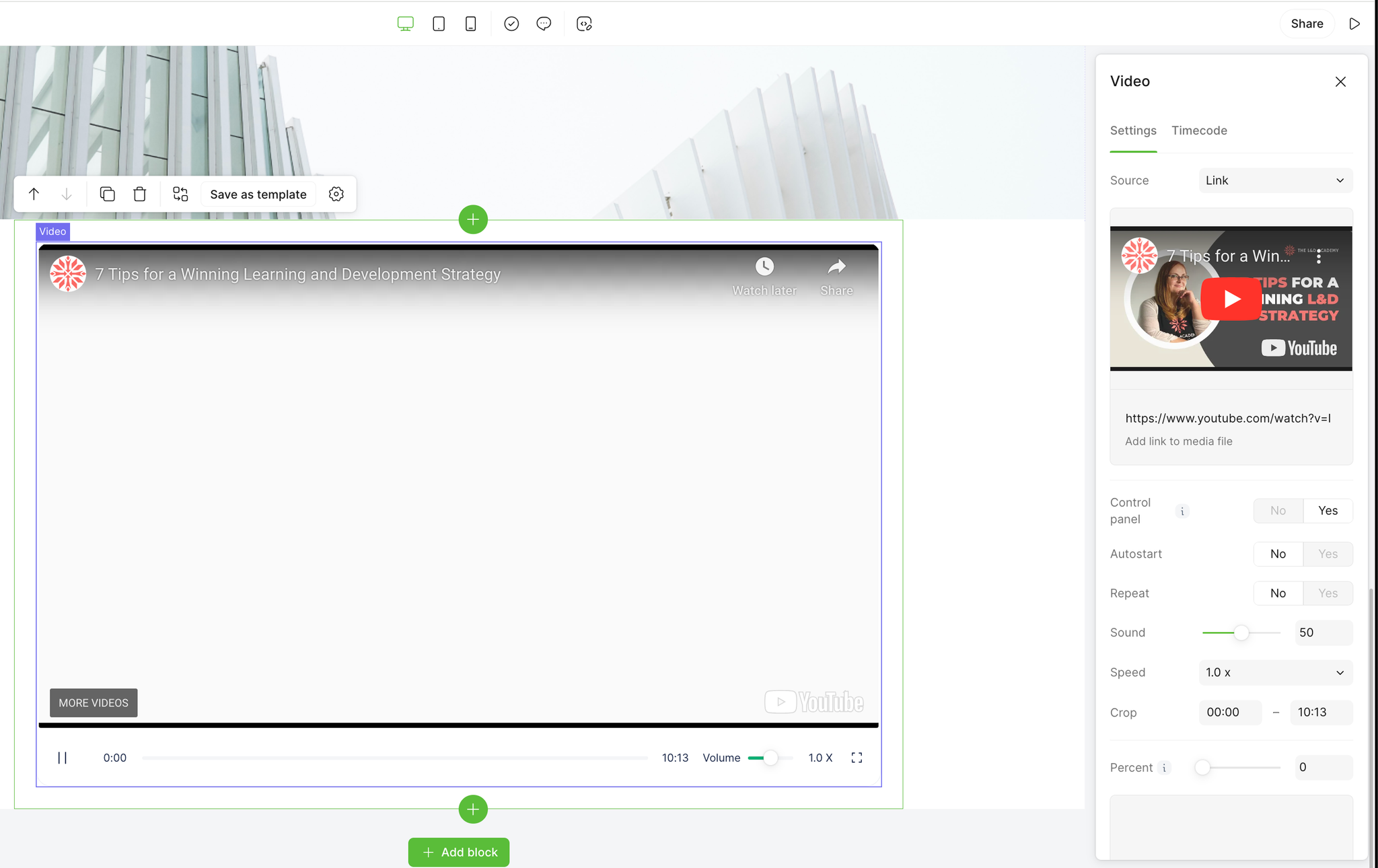Play the YouTube thumbnail preview in panel

pos(1231,298)
